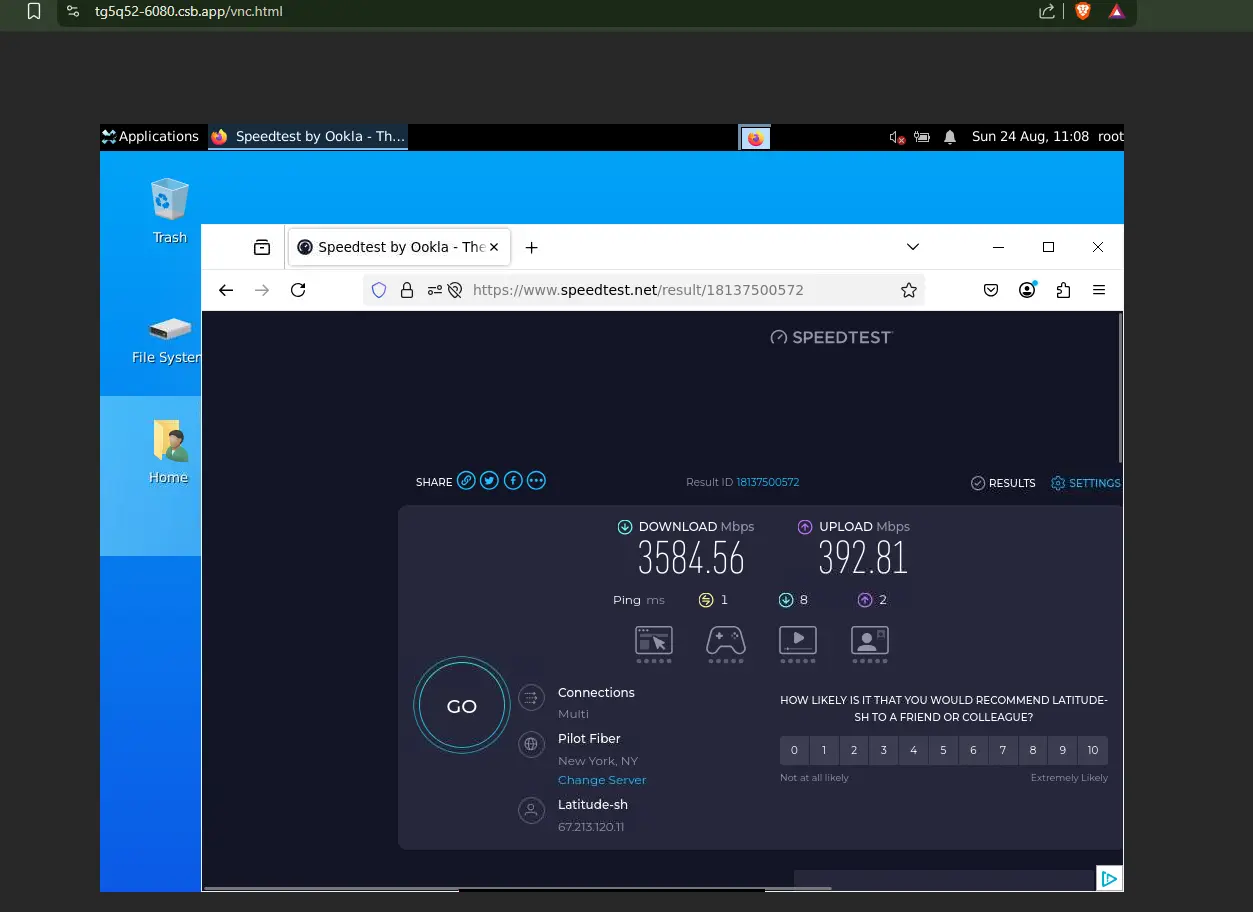Share result on Facebook

coord(513,481)
